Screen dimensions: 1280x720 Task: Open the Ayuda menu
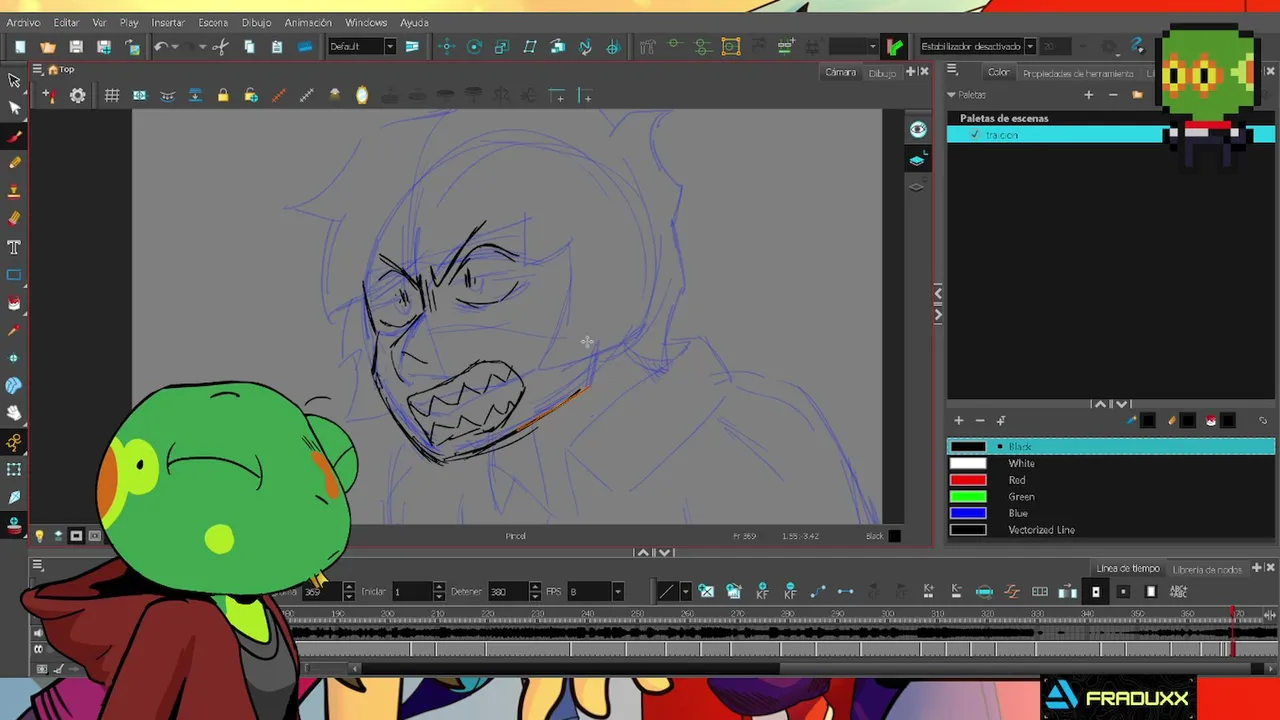click(x=414, y=22)
